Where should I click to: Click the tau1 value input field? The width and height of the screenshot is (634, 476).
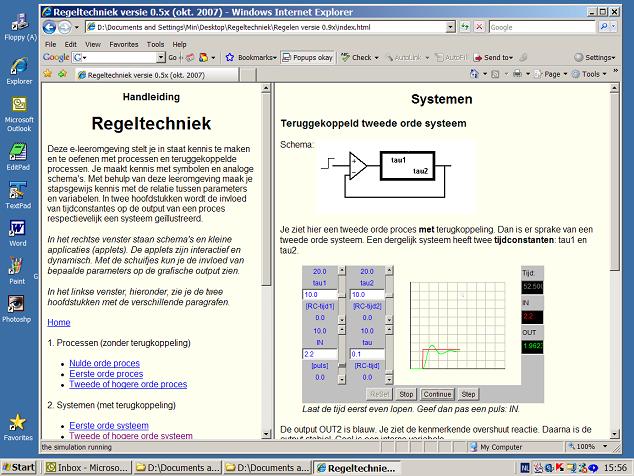coord(320,294)
